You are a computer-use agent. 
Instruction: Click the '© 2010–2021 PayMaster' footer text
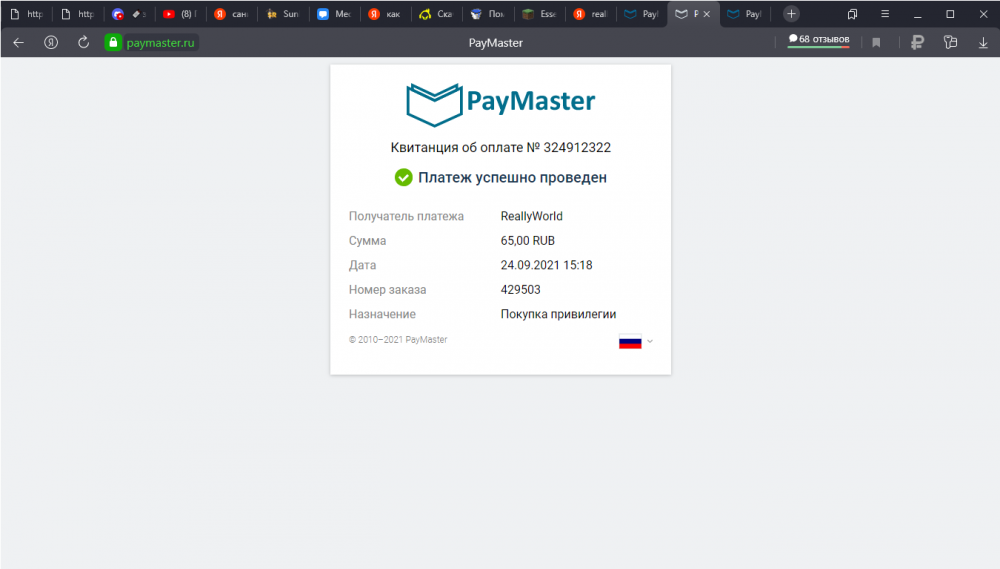point(398,339)
